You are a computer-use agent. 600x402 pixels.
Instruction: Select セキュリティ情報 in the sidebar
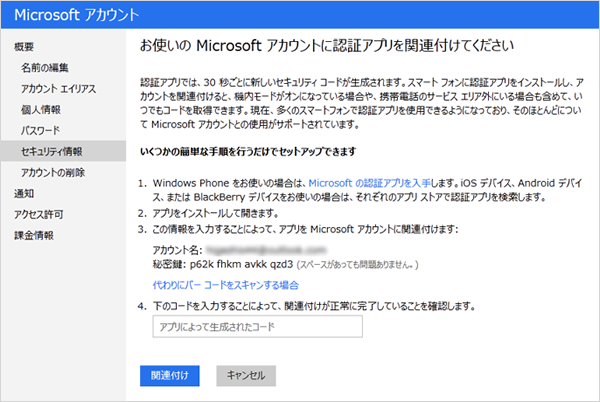coord(63,151)
